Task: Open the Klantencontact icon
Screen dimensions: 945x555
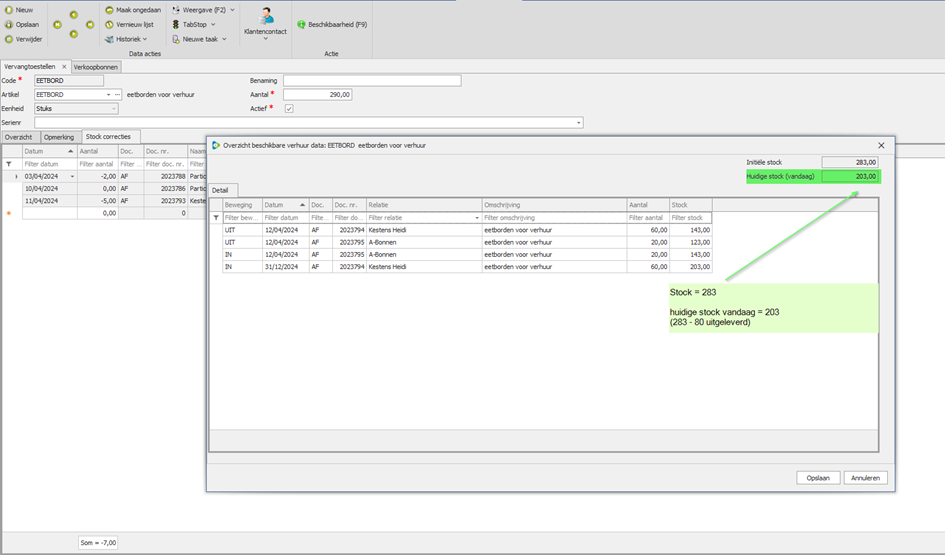Action: pyautogui.click(x=265, y=16)
